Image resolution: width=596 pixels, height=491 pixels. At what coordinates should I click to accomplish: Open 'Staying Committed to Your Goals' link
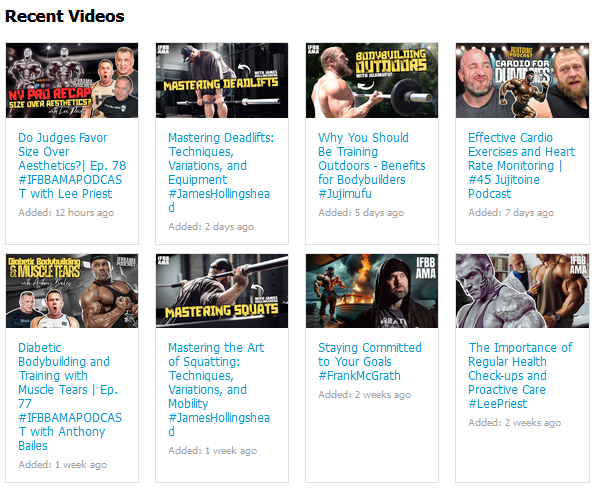pos(369,361)
